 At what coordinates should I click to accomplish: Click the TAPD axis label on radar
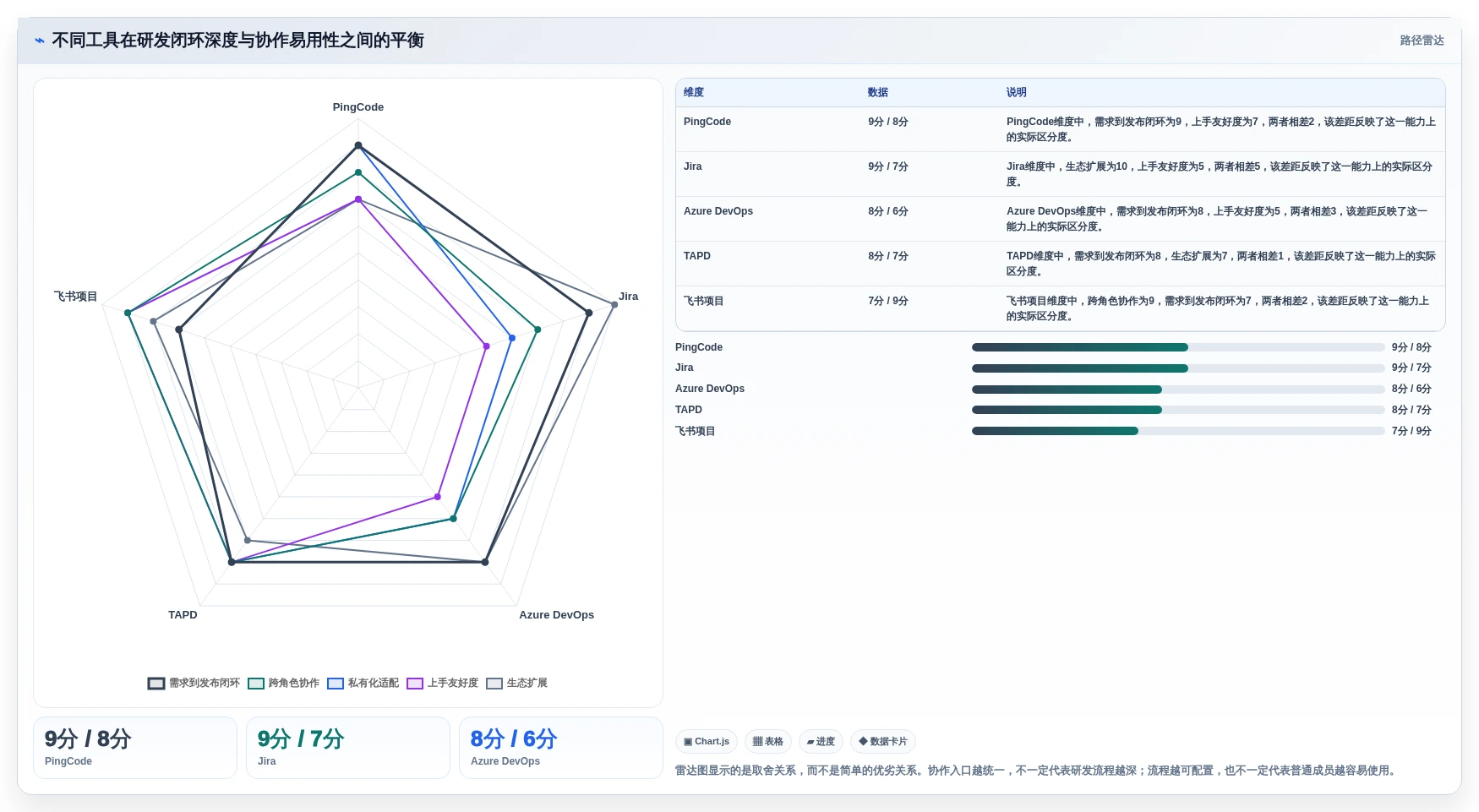[183, 615]
